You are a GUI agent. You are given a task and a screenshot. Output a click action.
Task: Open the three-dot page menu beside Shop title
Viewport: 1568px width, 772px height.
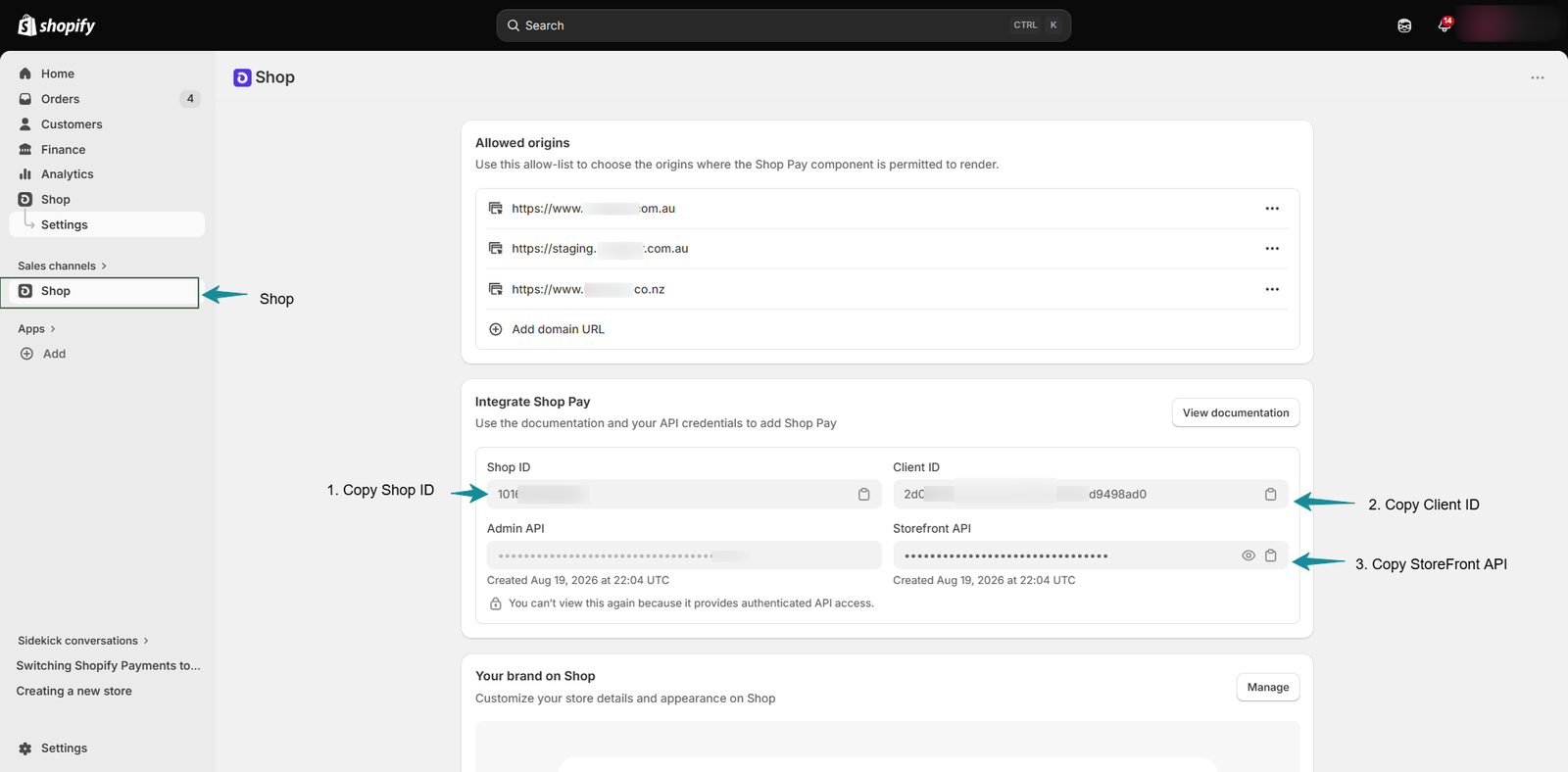(1538, 77)
